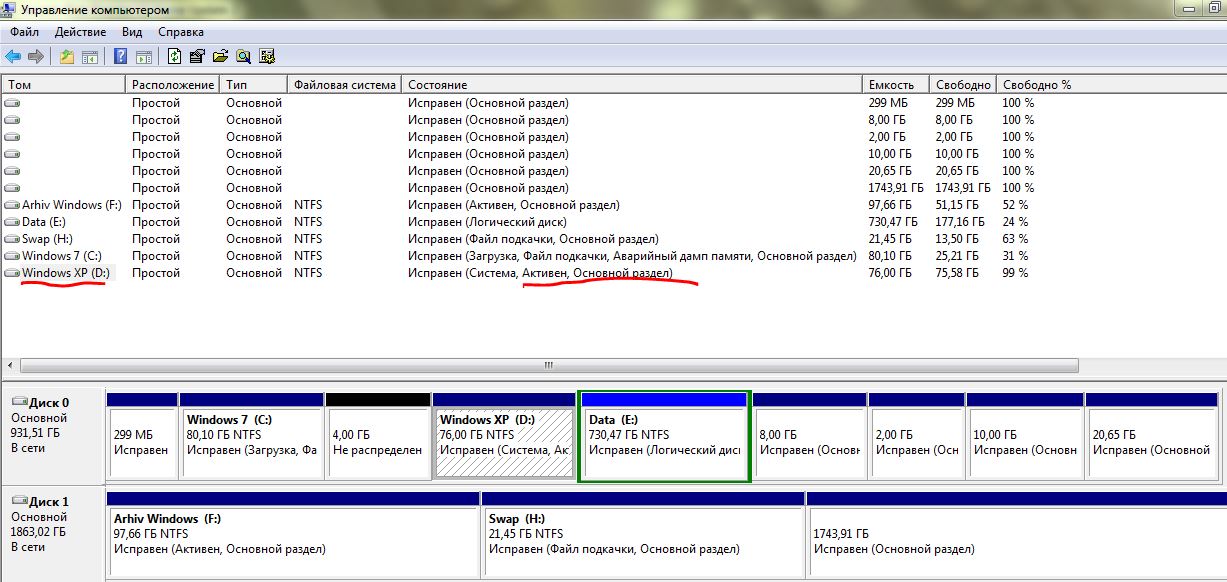Click the 99 % free percent cell

1015,273
